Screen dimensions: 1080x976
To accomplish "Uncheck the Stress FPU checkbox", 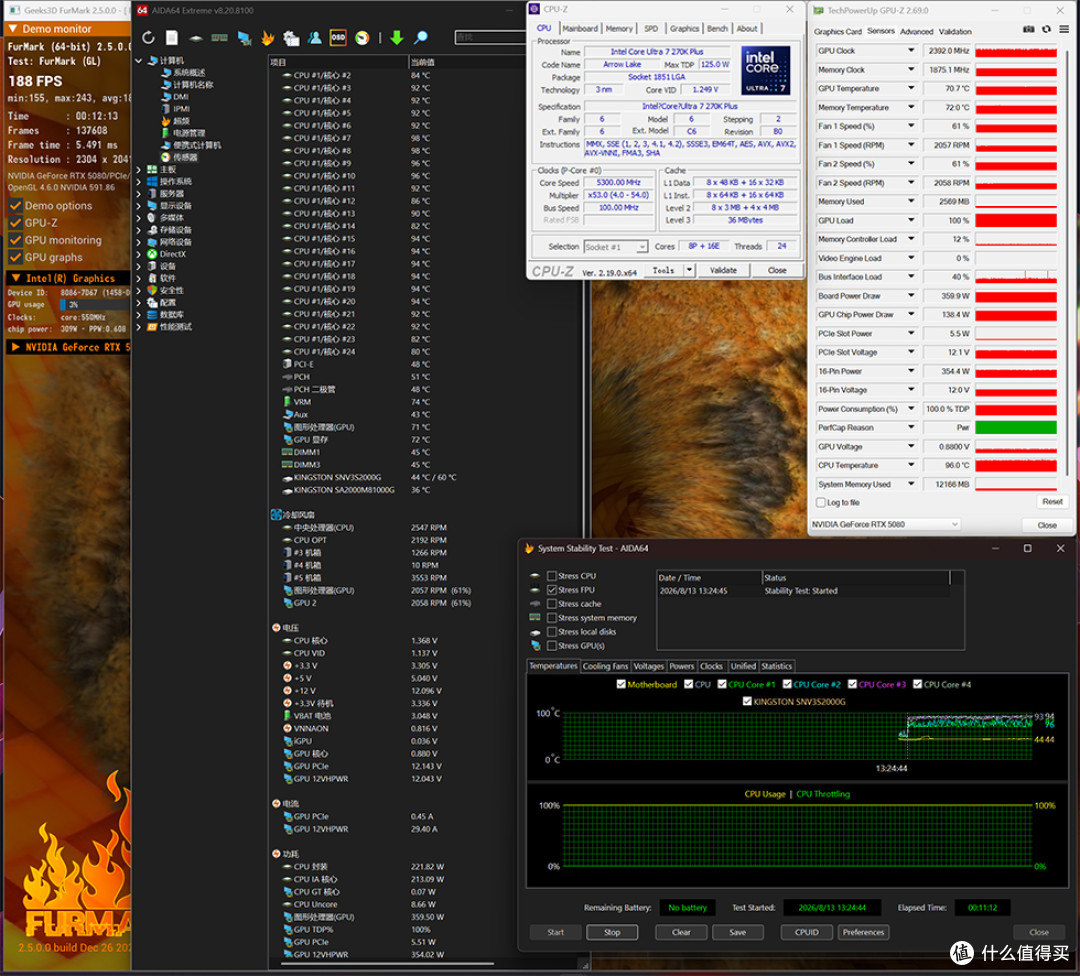I will (x=552, y=590).
